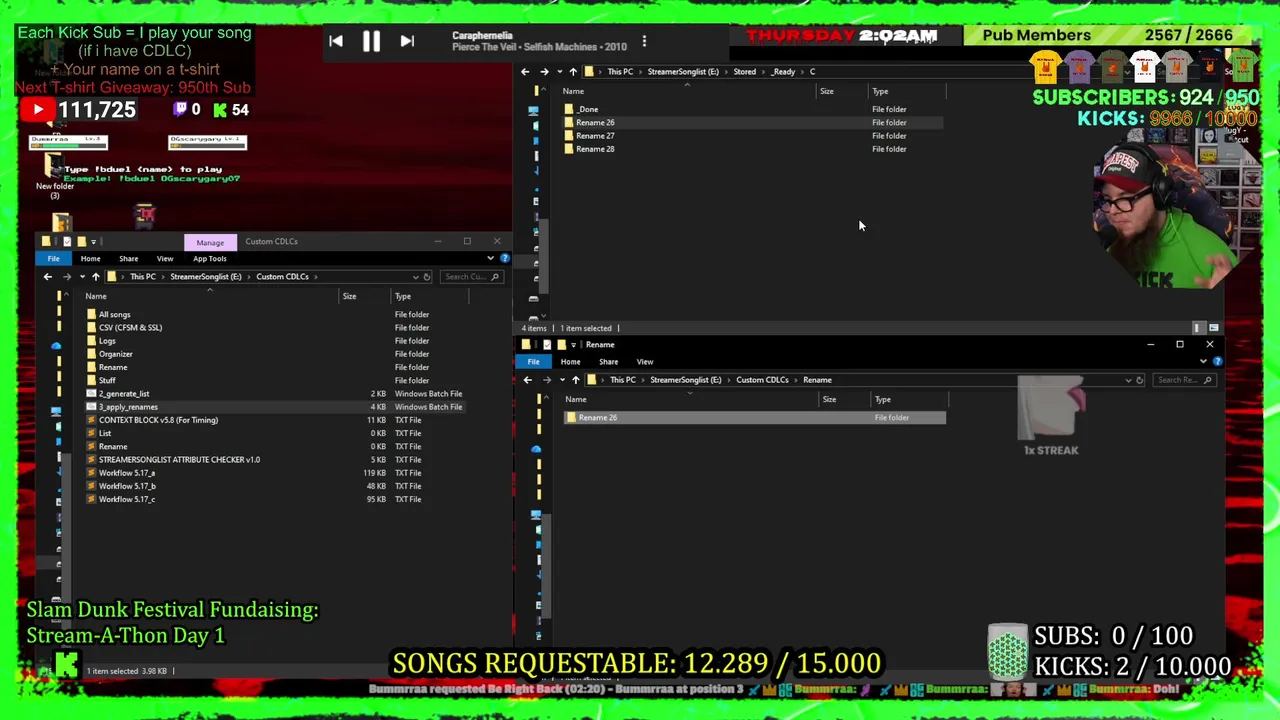The height and width of the screenshot is (720, 1280).
Task: Click 'Custom CDLCs' breadcrumb in Rename window
Action: click(762, 380)
